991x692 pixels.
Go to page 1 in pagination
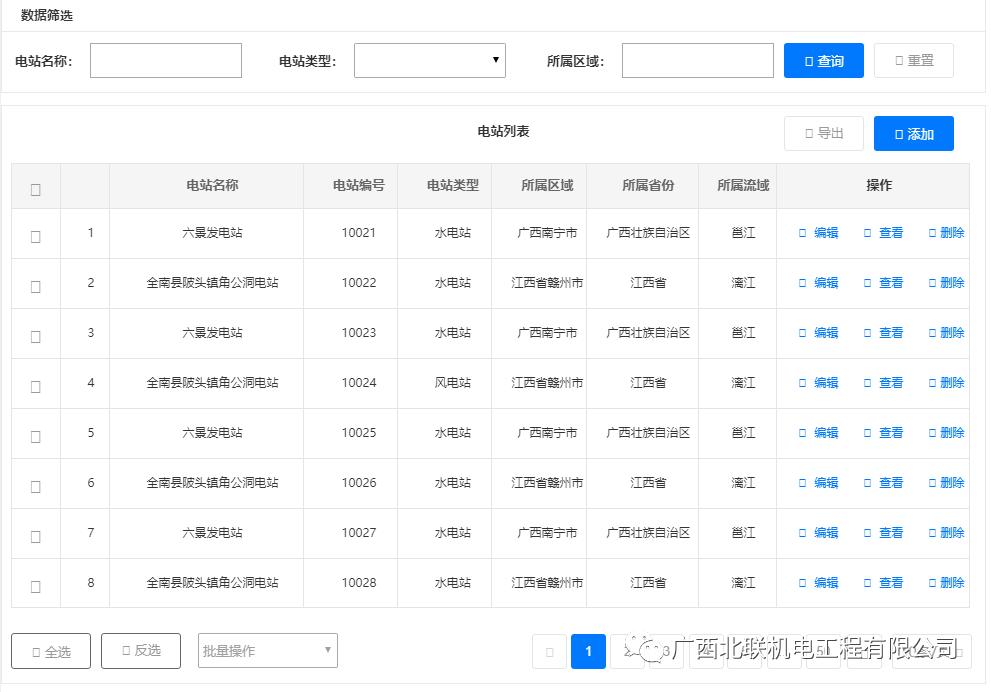588,652
